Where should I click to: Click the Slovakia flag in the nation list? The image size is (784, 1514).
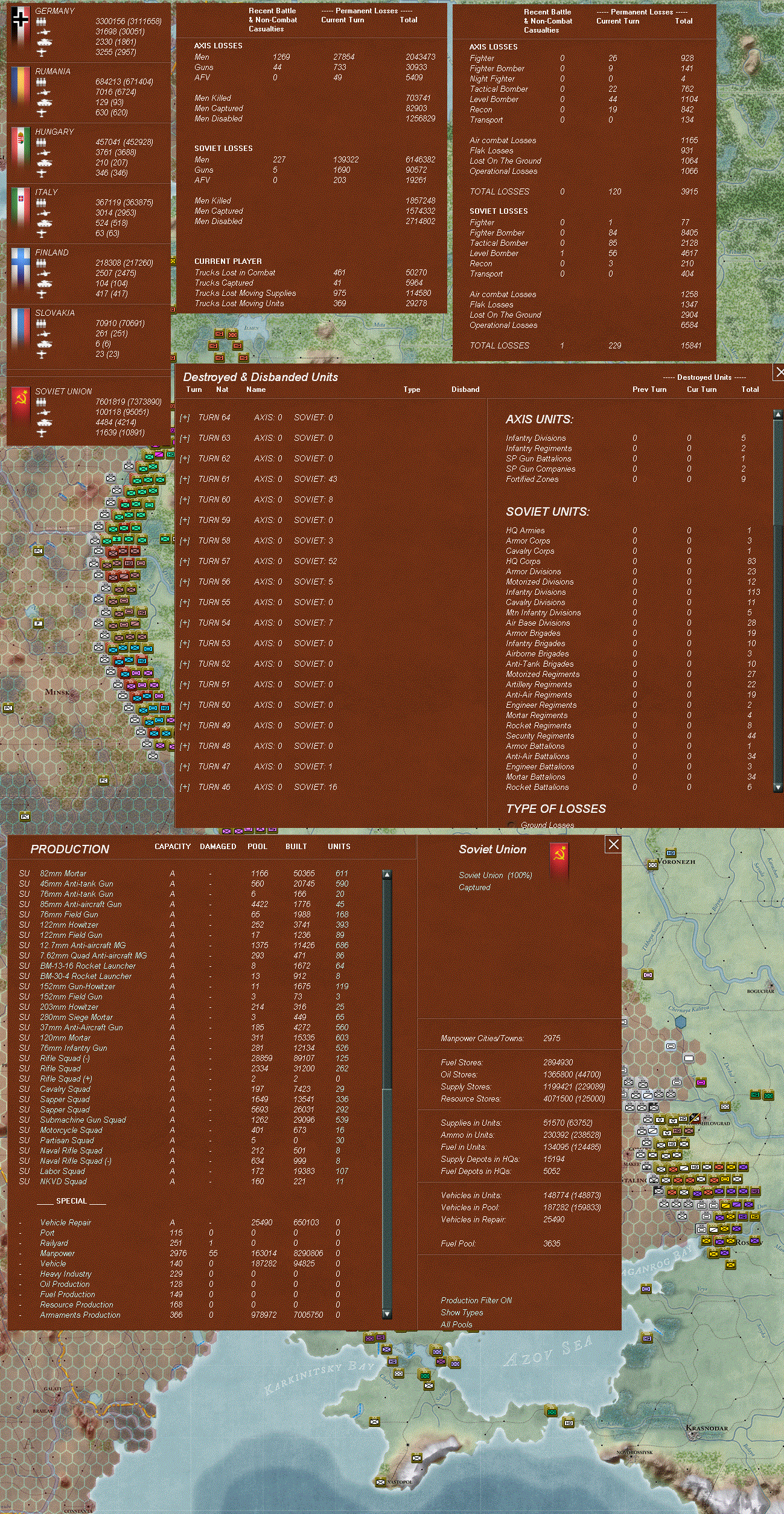pos(21,329)
